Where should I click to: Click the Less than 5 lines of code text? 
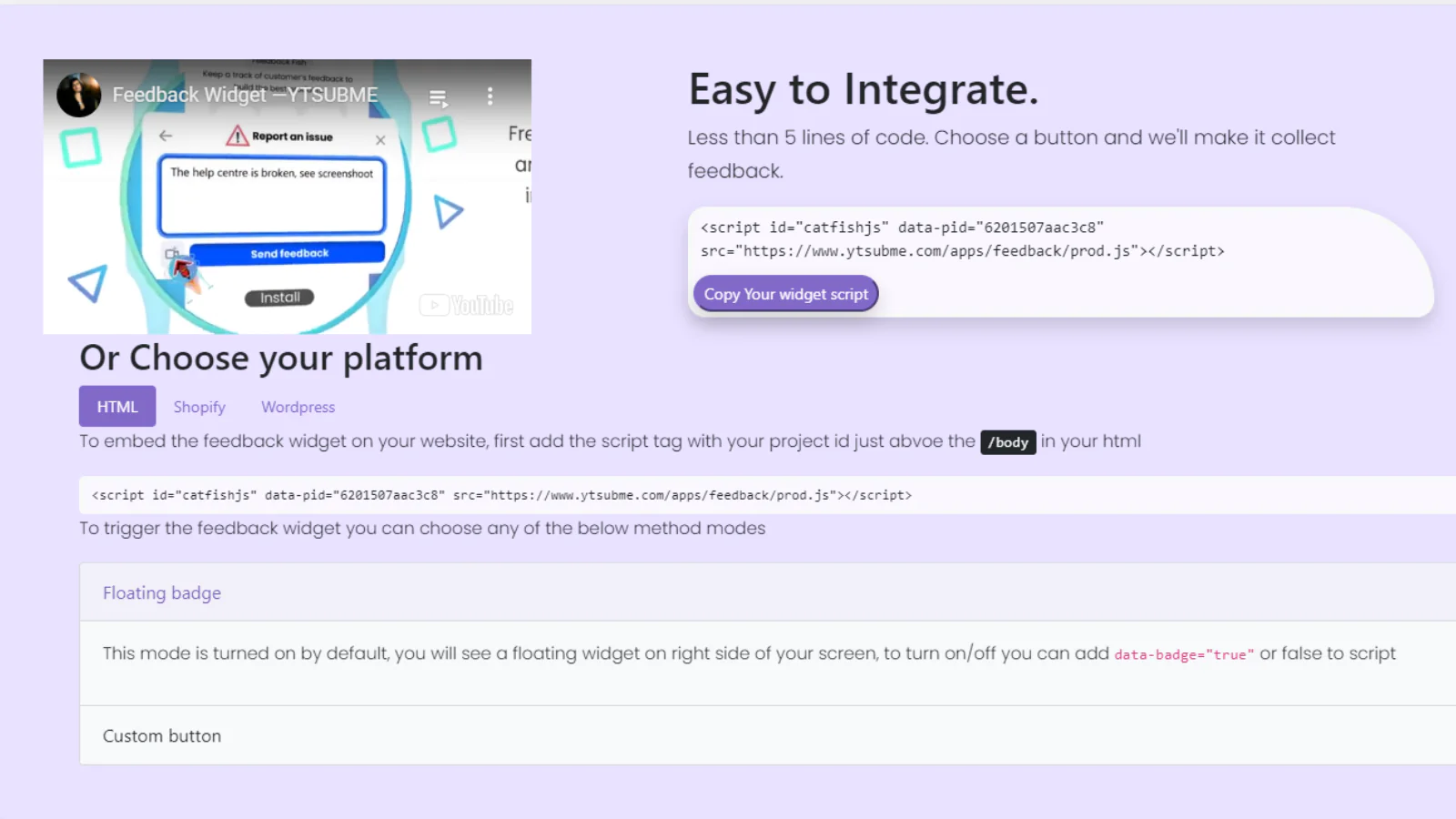point(1011,154)
